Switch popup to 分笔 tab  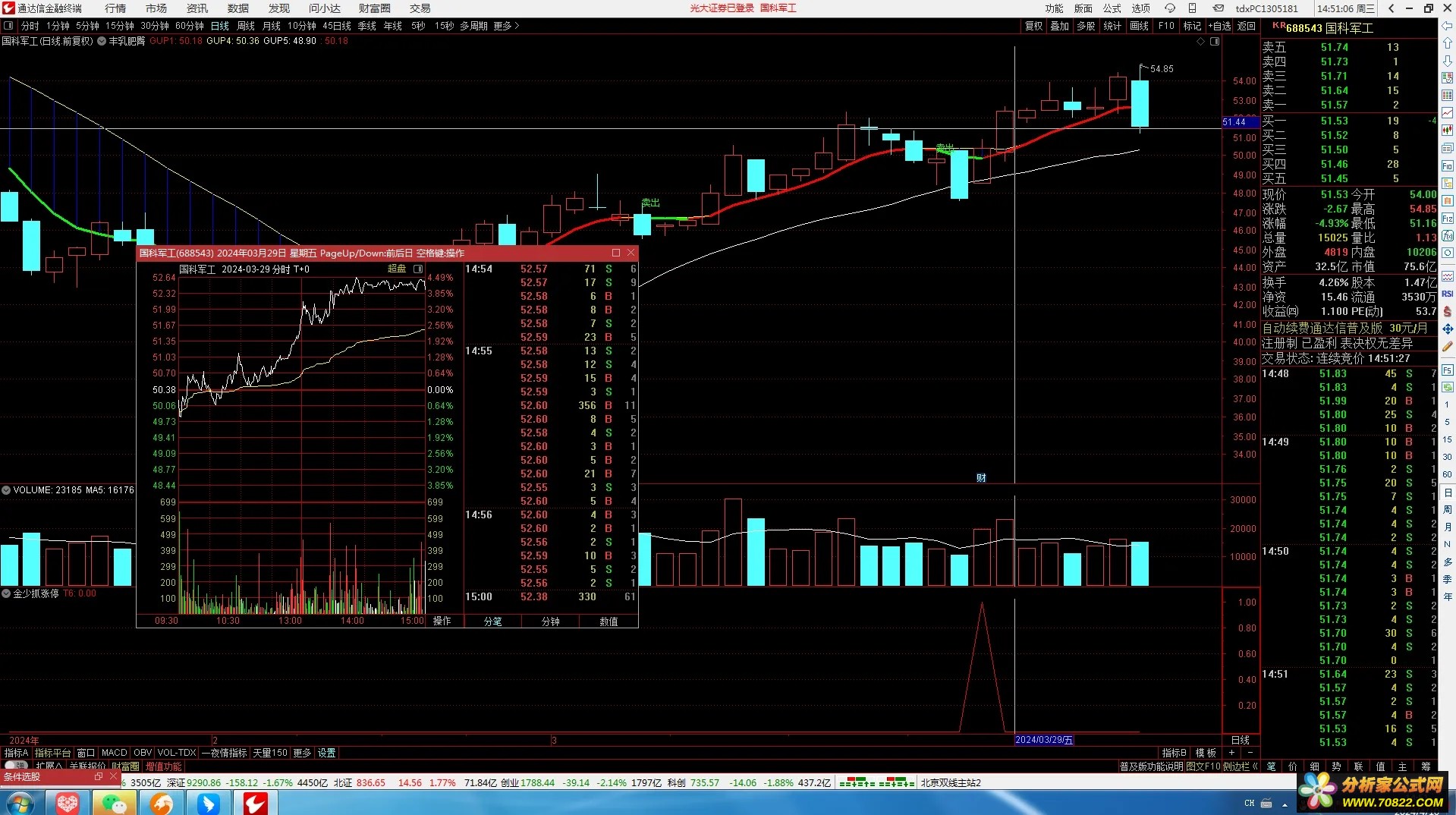tap(493, 621)
